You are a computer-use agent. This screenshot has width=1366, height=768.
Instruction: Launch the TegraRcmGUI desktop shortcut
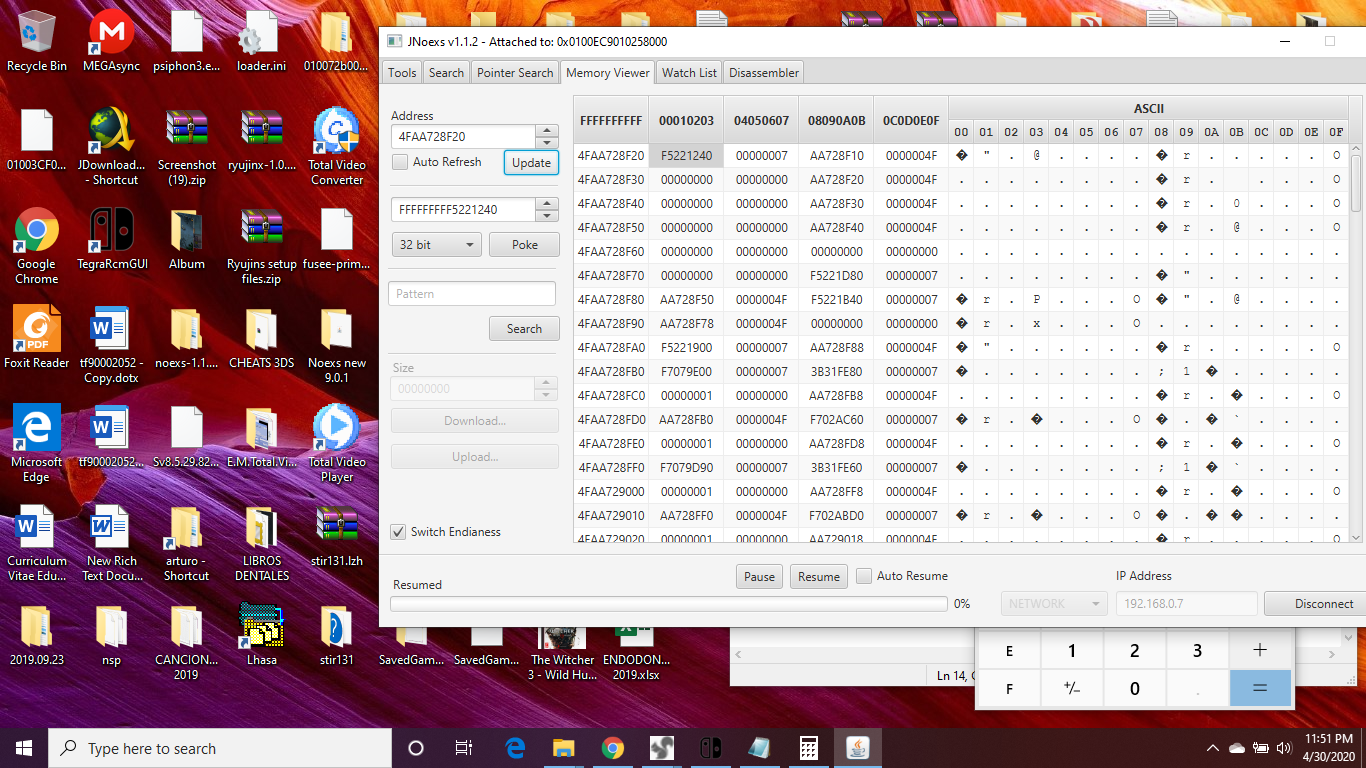coord(111,240)
